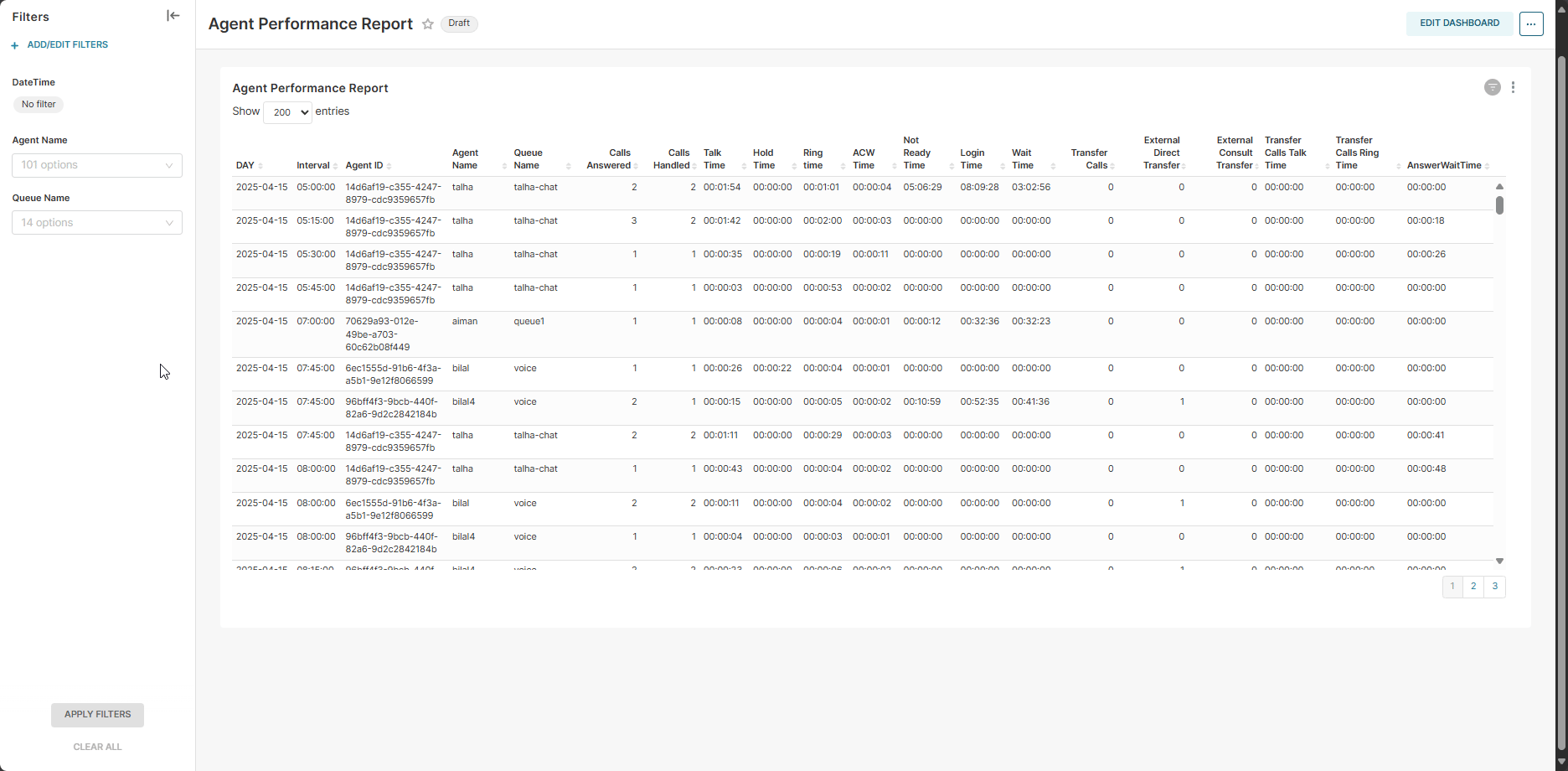Click the table's vertical scrollbar thumb
The image size is (1568, 771).
pos(1499,205)
